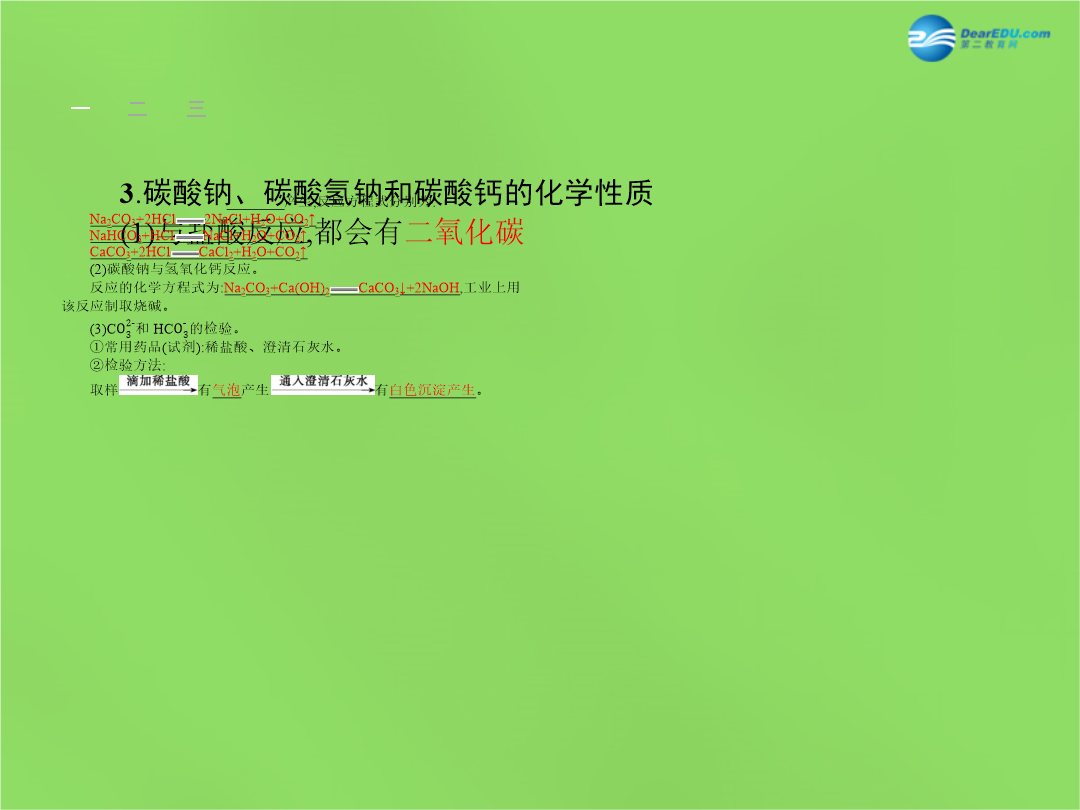Click text 工业上用

point(492,288)
